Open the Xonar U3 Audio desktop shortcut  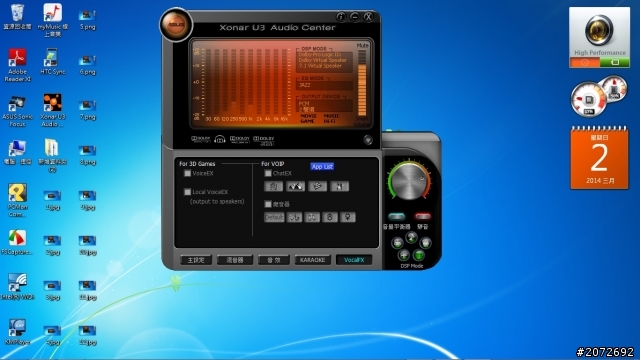pos(53,111)
